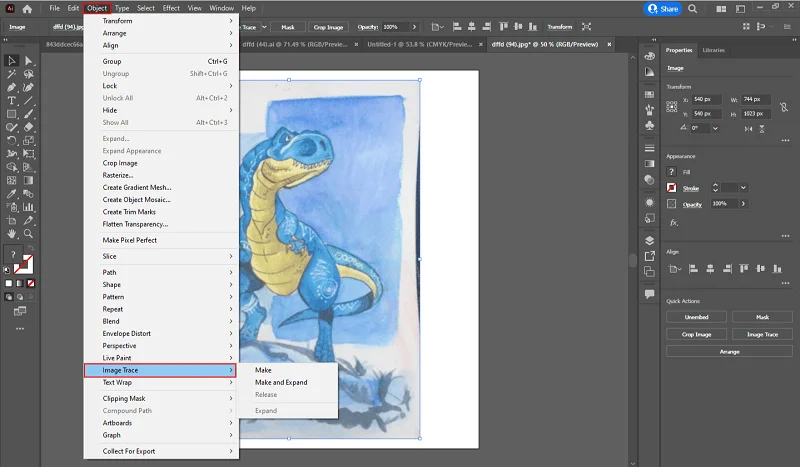Click Flip Horizontal icon in Transform
Image resolution: width=800 pixels, height=467 pixels.
click(x=748, y=129)
